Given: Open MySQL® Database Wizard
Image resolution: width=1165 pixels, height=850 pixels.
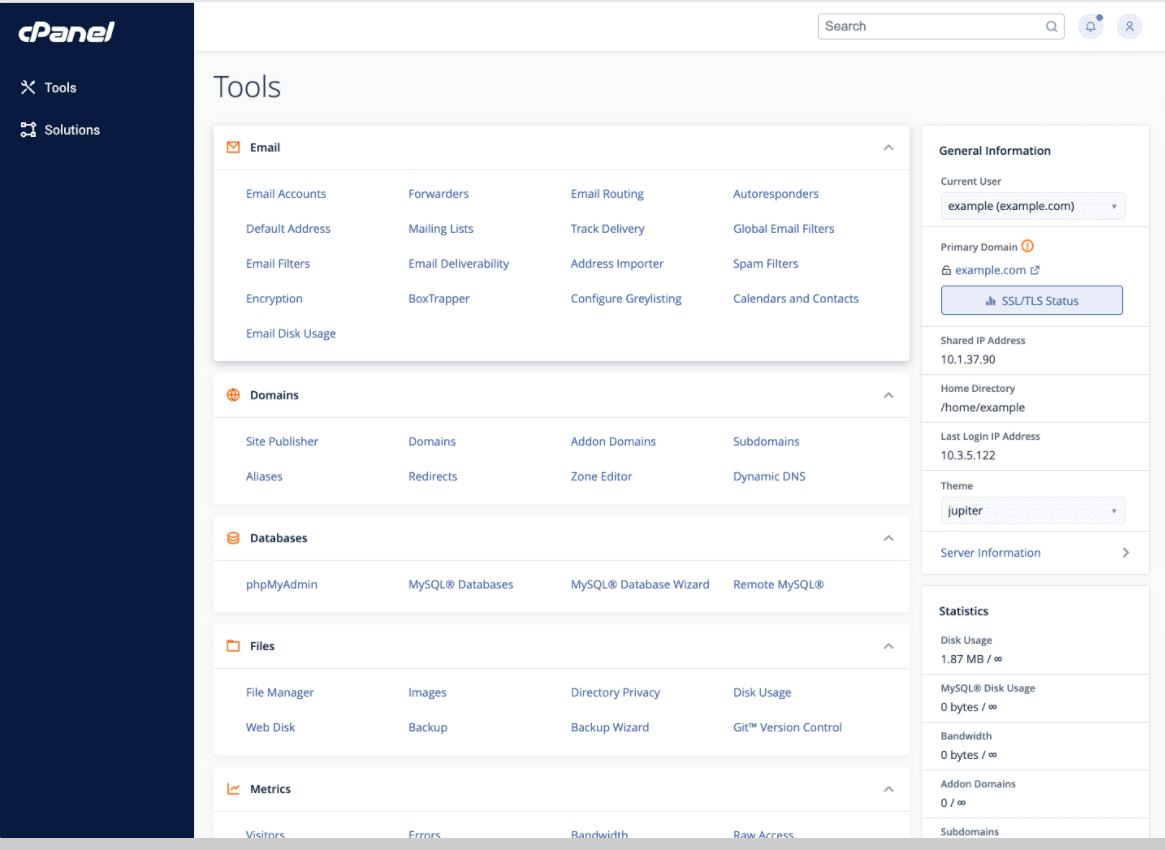Looking at the screenshot, I should (x=640, y=585).
